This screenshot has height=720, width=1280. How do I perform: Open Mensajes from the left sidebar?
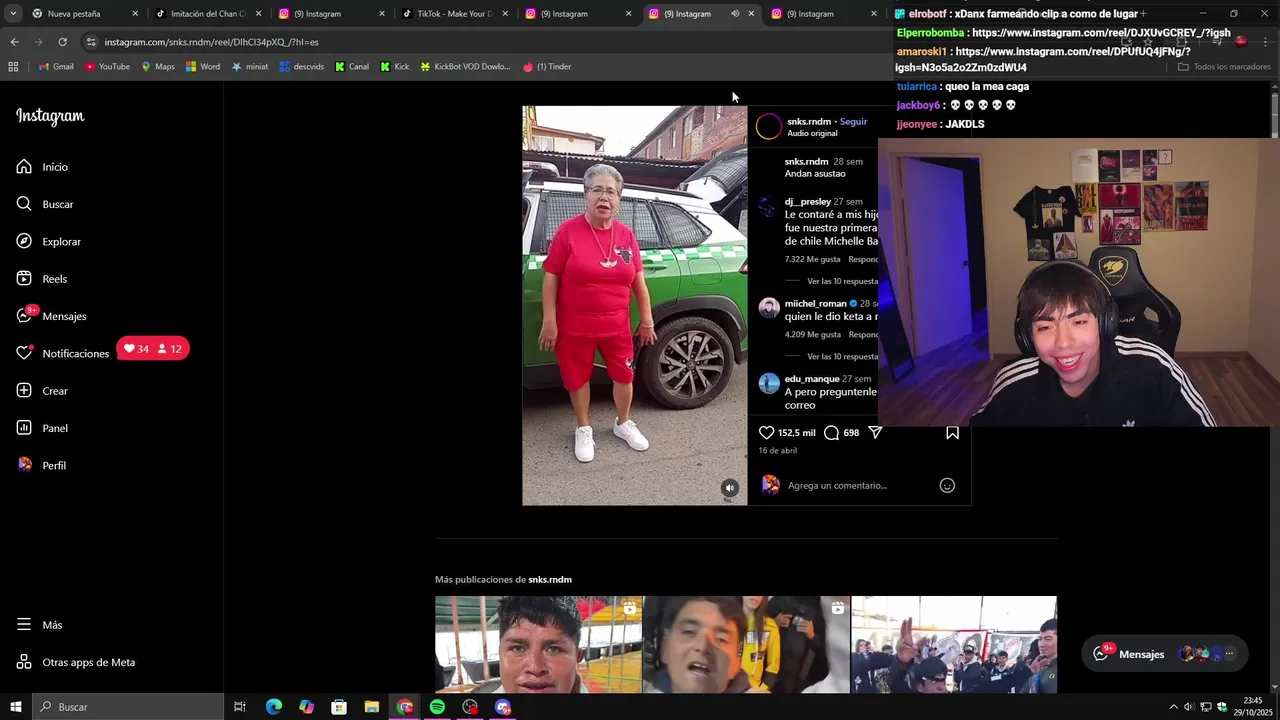pyautogui.click(x=51, y=316)
